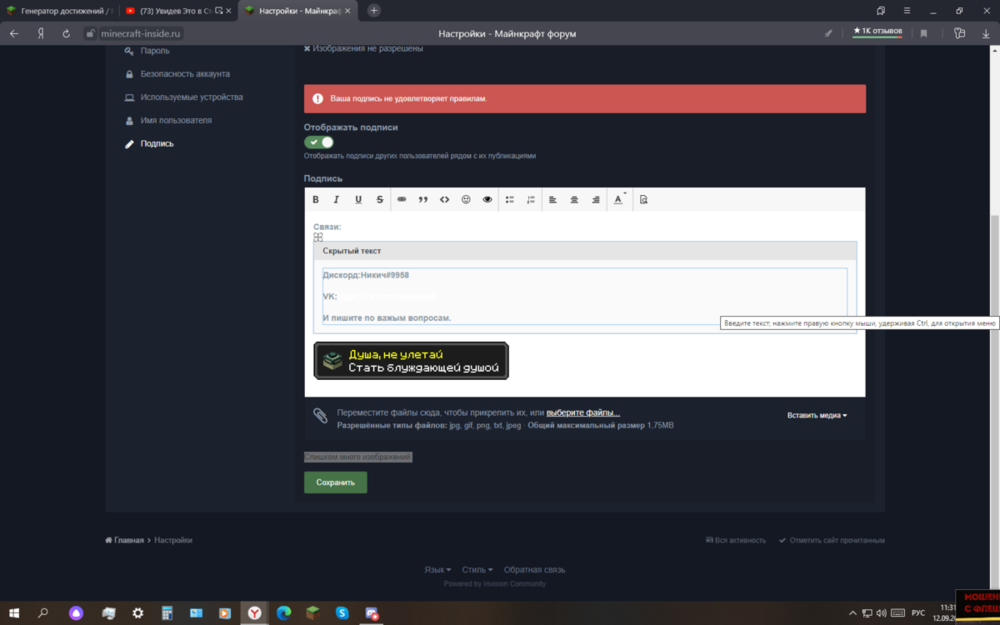Viewport: 1000px width, 625px height.
Task: Click the 'Скрытый текст' spoiler header
Action: click(x=585, y=251)
